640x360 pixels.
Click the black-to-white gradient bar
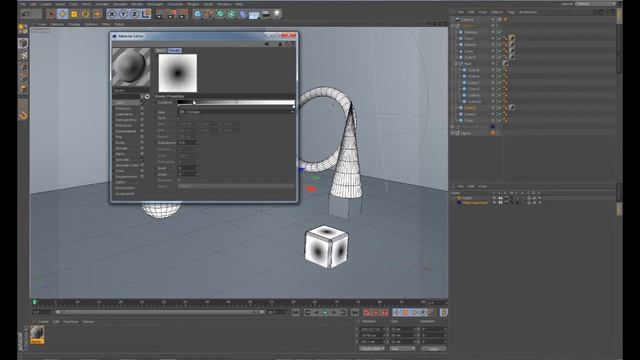click(236, 102)
